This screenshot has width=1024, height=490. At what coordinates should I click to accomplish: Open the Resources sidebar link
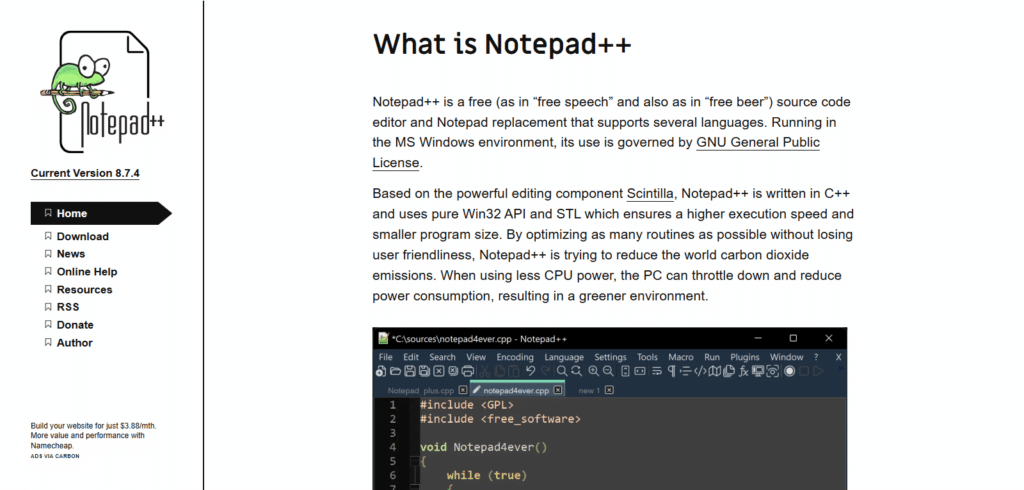(84, 289)
